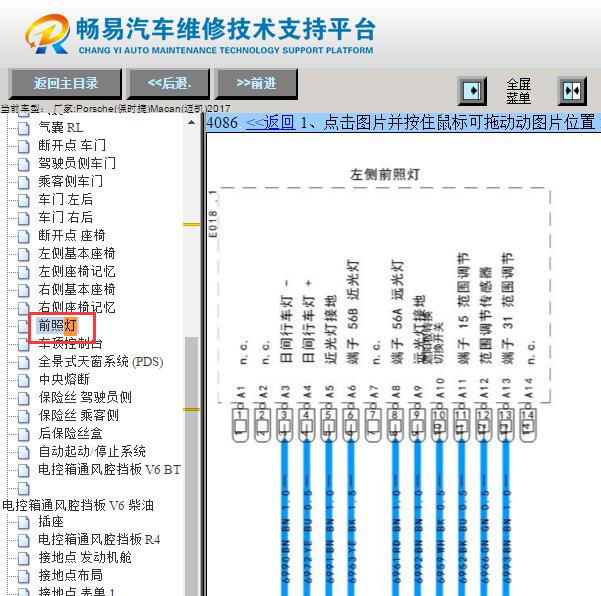Open 电控箱通风腔挡板 V6 柴油 entry
The width and height of the screenshot is (601, 596).
coord(78,505)
